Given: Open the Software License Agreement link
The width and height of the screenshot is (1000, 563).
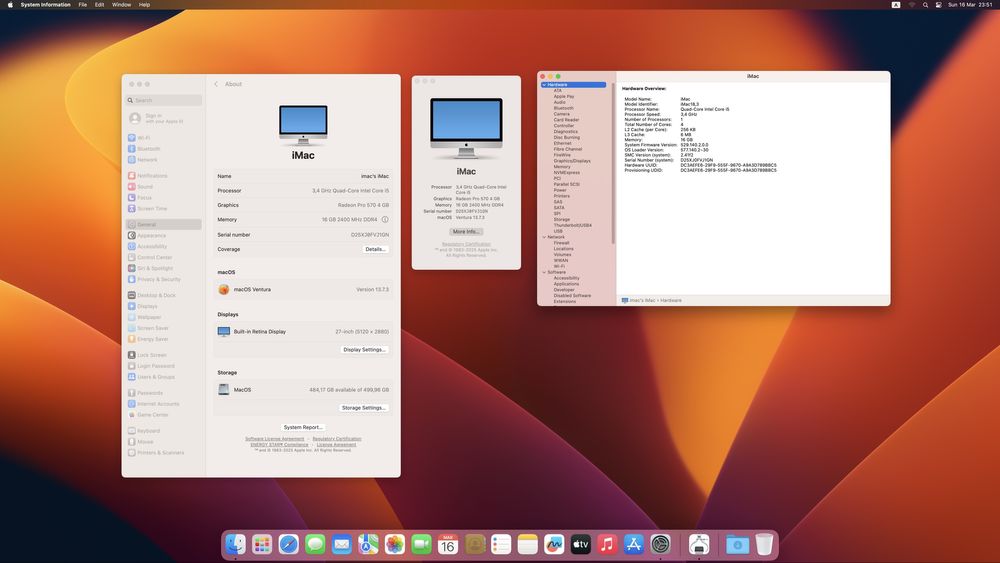Looking at the screenshot, I should click(x=275, y=439).
